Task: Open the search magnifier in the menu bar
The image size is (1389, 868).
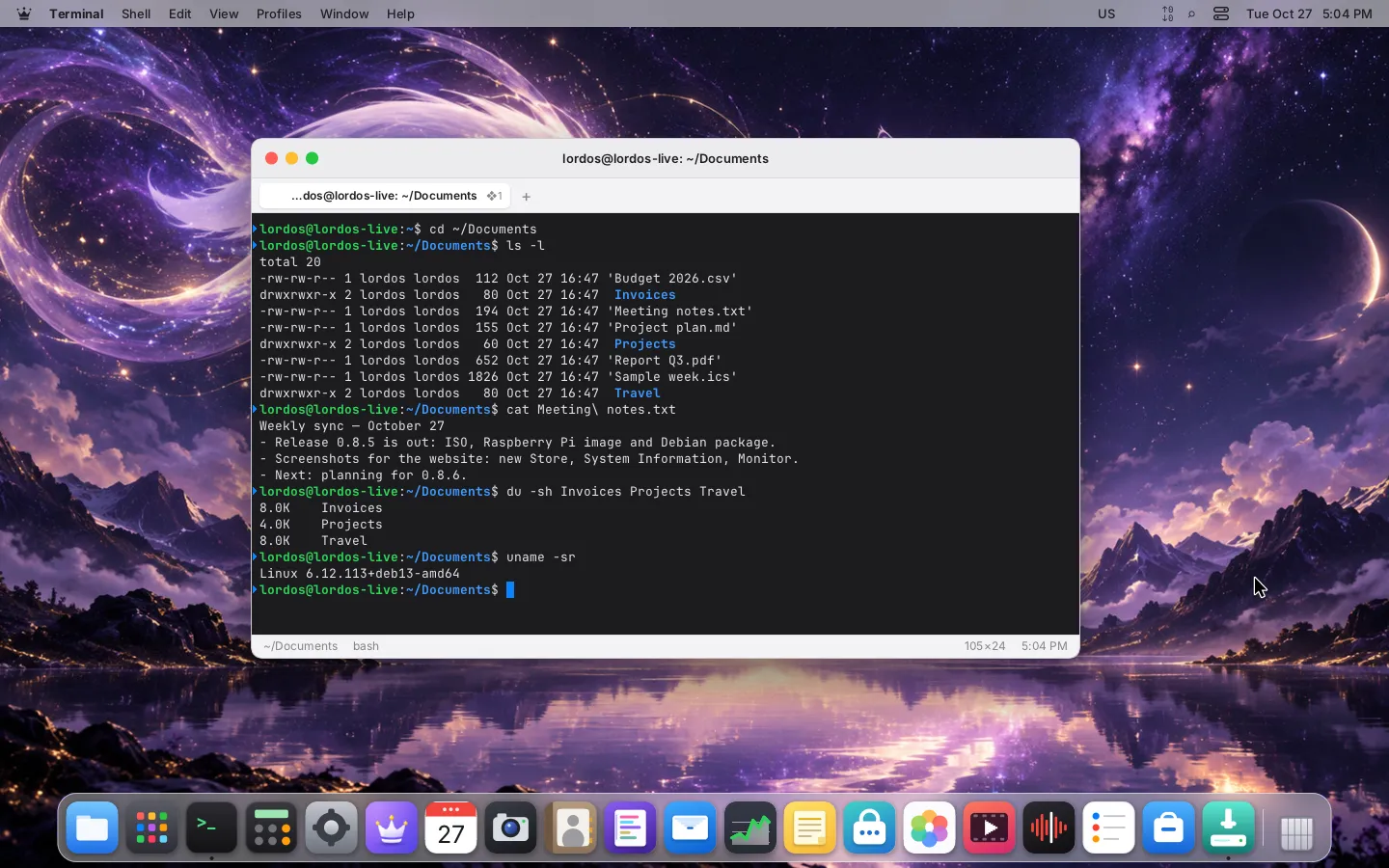Action: [x=1192, y=14]
